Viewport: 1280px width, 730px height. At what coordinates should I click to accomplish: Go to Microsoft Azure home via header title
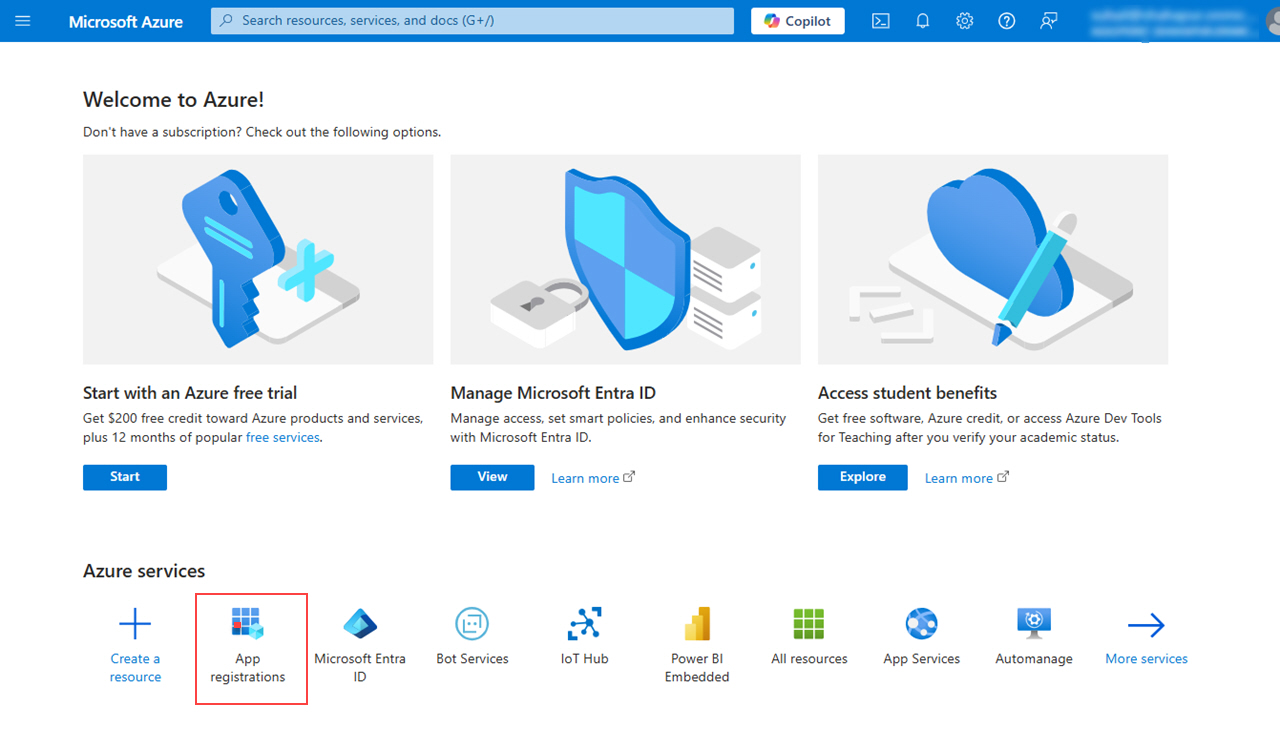point(126,21)
